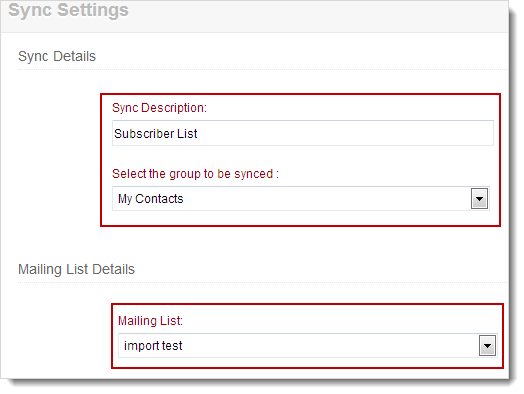
Task: Select the 'My Contacts' text in combo box
Action: 150,199
